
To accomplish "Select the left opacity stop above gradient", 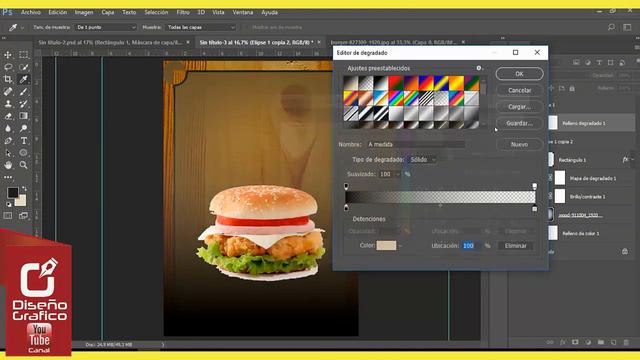I will tap(346, 187).
